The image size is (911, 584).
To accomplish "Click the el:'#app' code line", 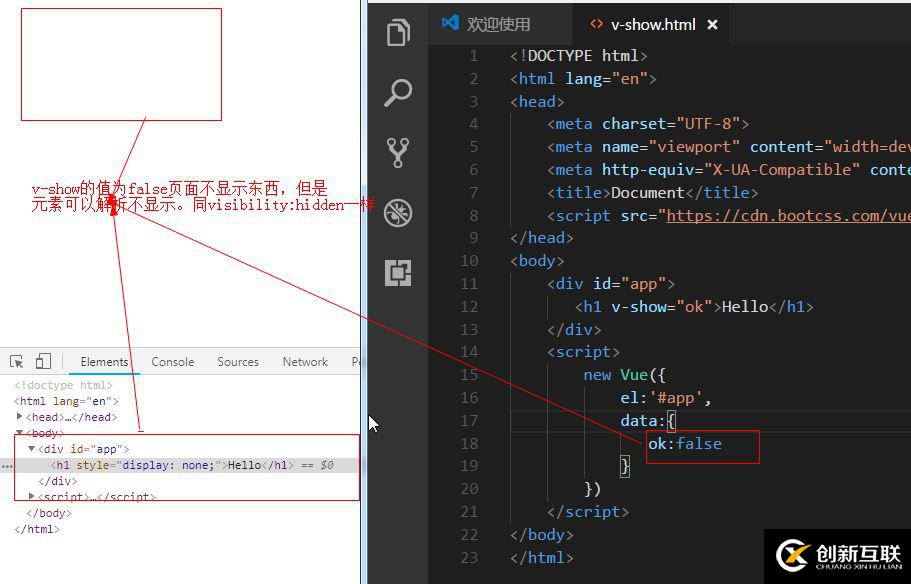I will click(666, 397).
